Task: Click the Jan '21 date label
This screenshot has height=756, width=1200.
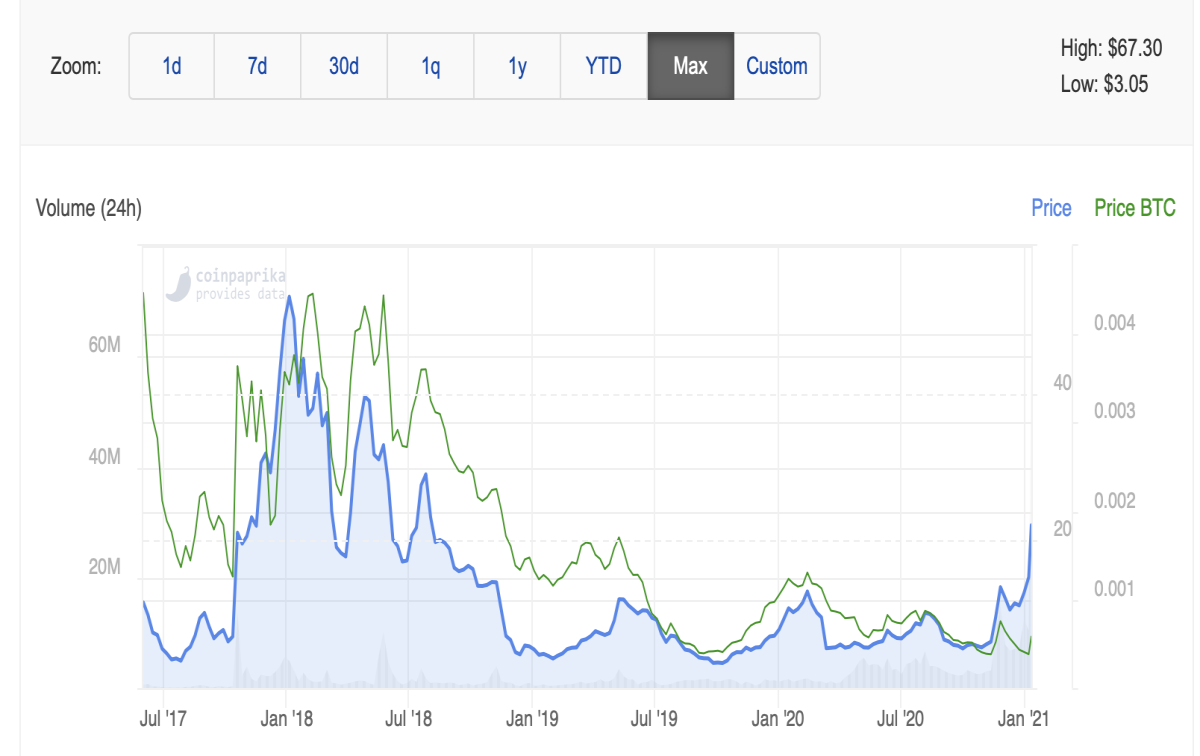Action: [x=1025, y=718]
